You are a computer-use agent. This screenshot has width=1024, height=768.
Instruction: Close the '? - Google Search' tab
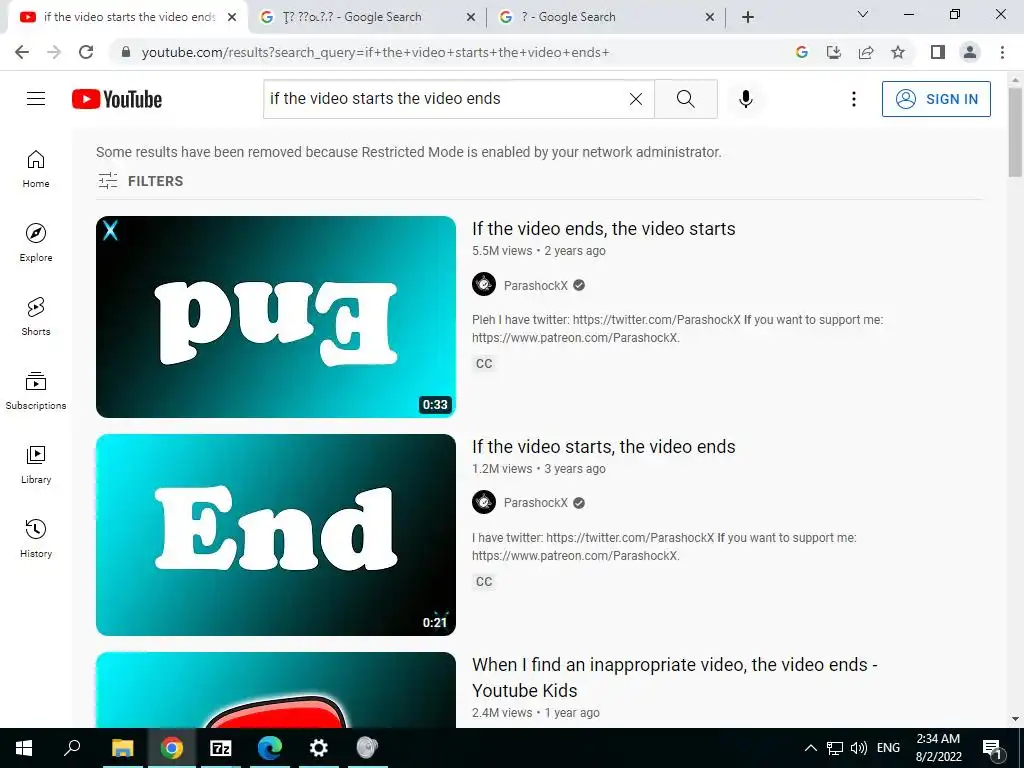pos(710,17)
